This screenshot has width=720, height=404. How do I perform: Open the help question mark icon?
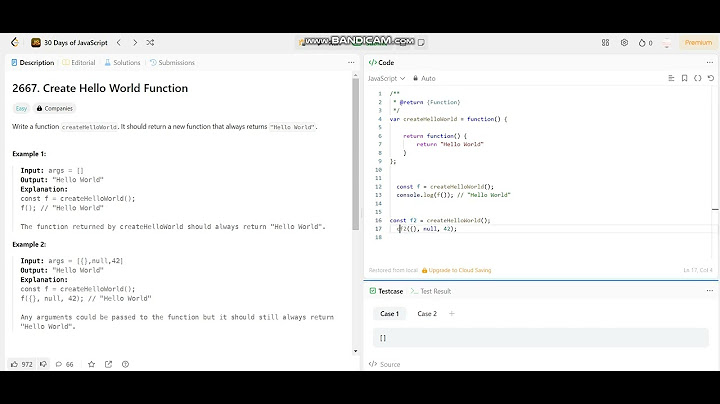tap(125, 364)
